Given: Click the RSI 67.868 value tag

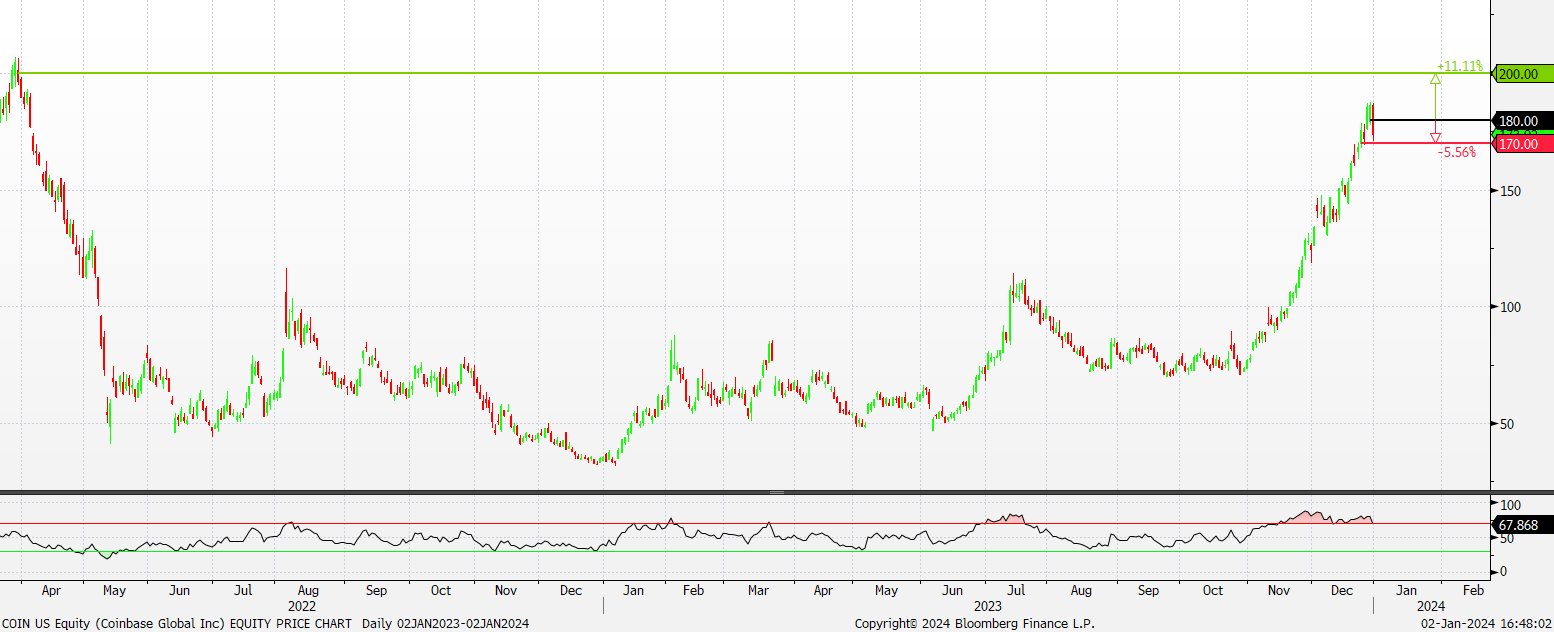Looking at the screenshot, I should (x=1521, y=524).
